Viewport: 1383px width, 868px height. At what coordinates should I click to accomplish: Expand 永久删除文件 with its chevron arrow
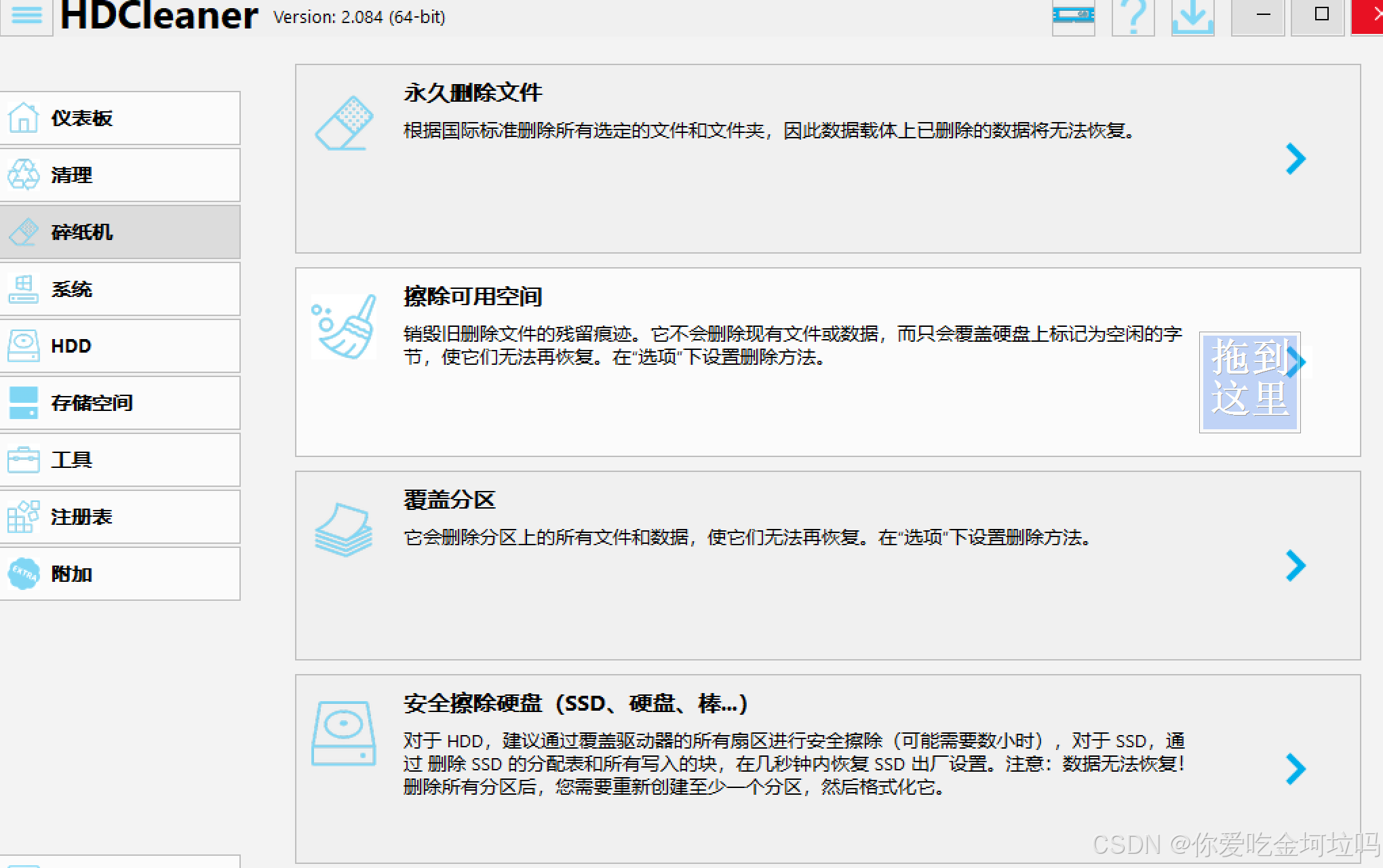1295,159
